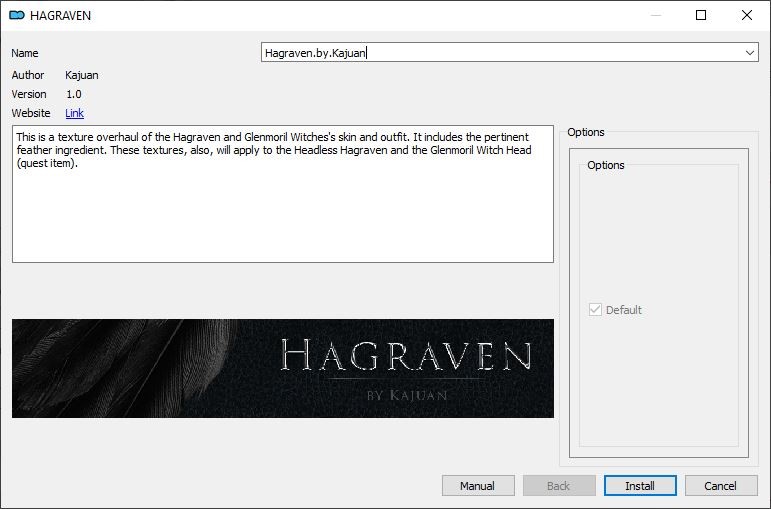Click the Hagraven banner image
771x509 pixels.
click(x=283, y=368)
